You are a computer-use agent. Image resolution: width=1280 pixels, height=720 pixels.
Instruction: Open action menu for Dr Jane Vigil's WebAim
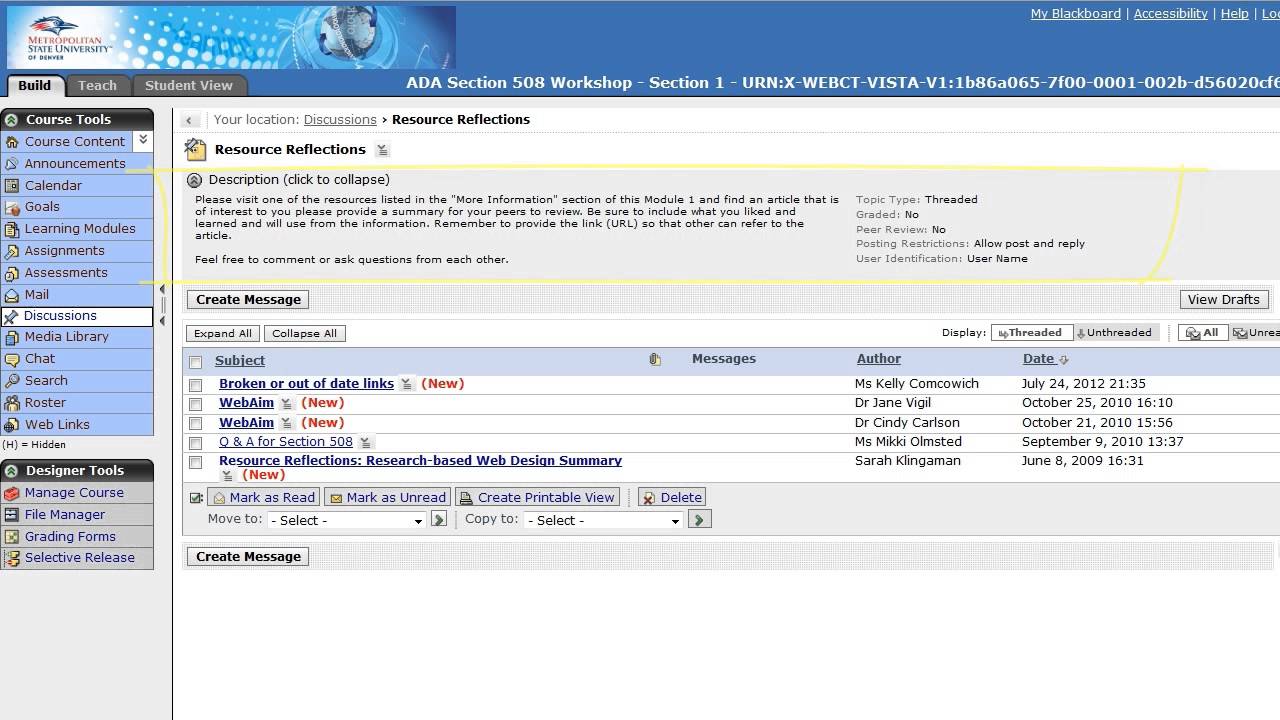click(x=286, y=403)
